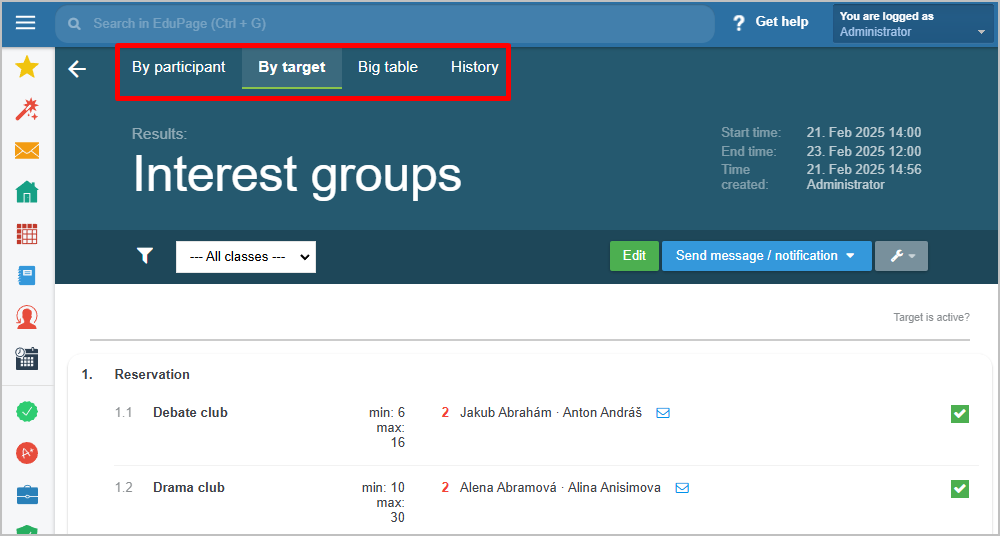Click the white filter funnel icon

point(145,257)
